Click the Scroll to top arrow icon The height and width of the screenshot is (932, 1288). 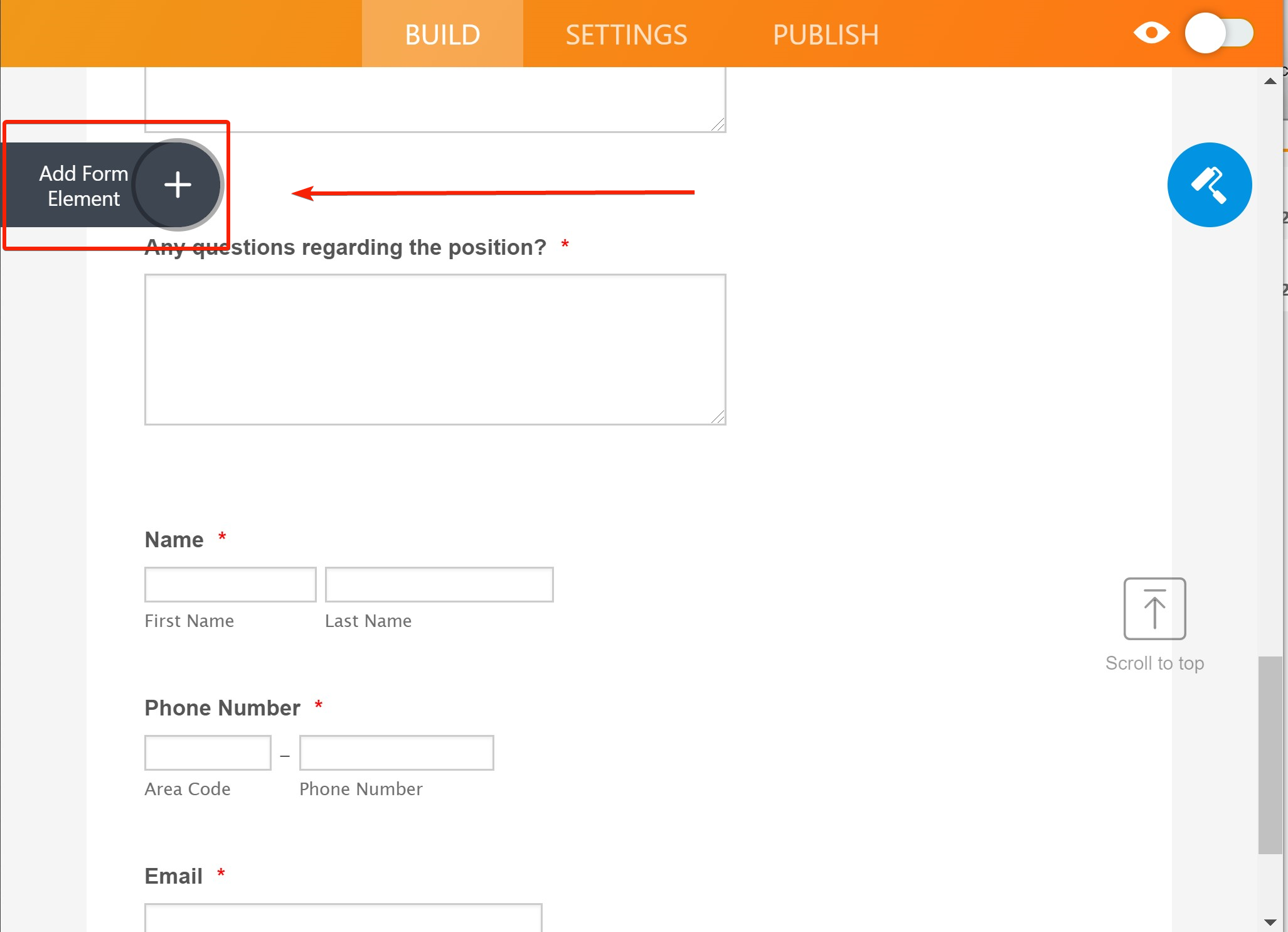coord(1154,608)
